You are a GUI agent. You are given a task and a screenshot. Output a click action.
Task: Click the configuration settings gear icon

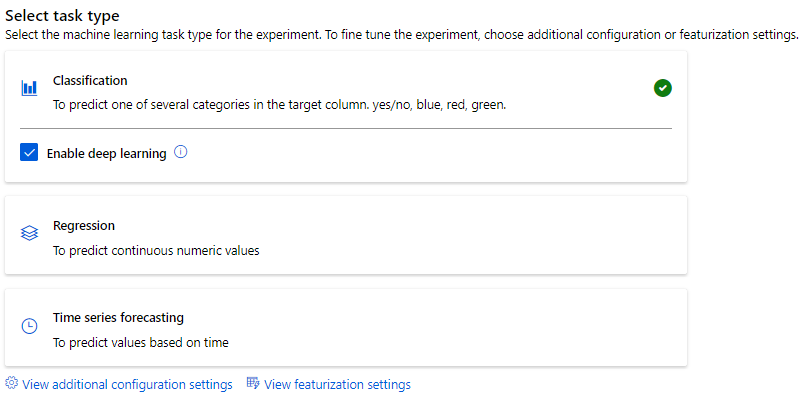(x=12, y=384)
